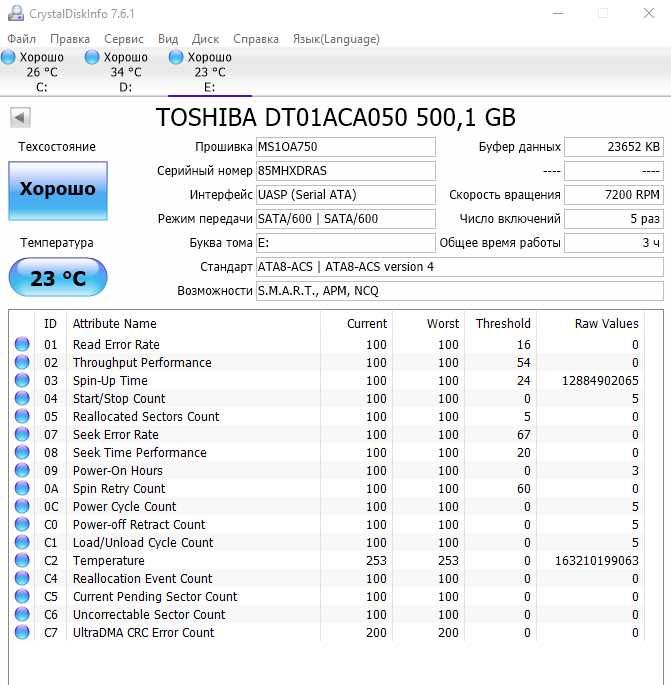The image size is (671, 685).
Task: Click the Threshold column header
Action: click(501, 324)
